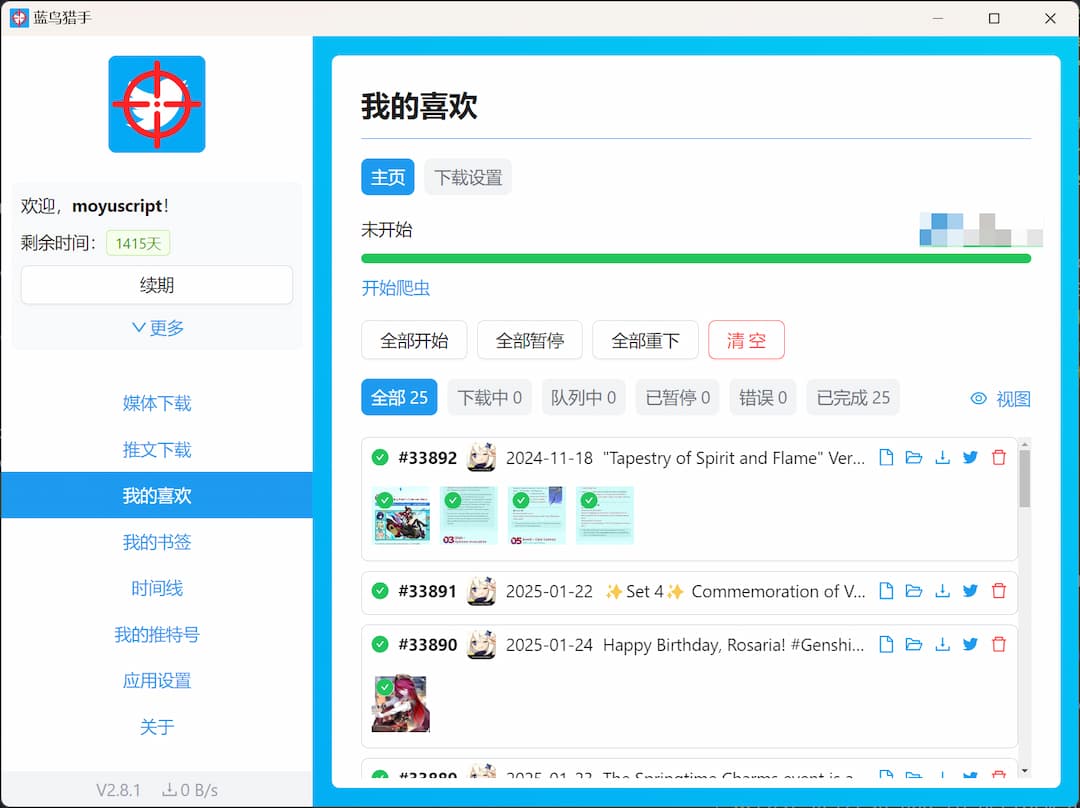Click the bird crosshair logo in sidebar

(x=156, y=105)
